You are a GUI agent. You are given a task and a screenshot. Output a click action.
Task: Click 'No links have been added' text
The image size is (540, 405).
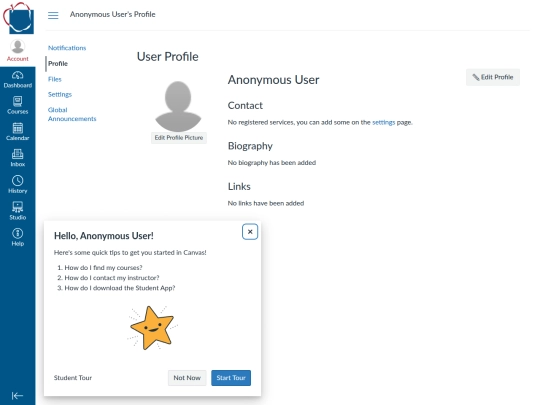(266, 203)
